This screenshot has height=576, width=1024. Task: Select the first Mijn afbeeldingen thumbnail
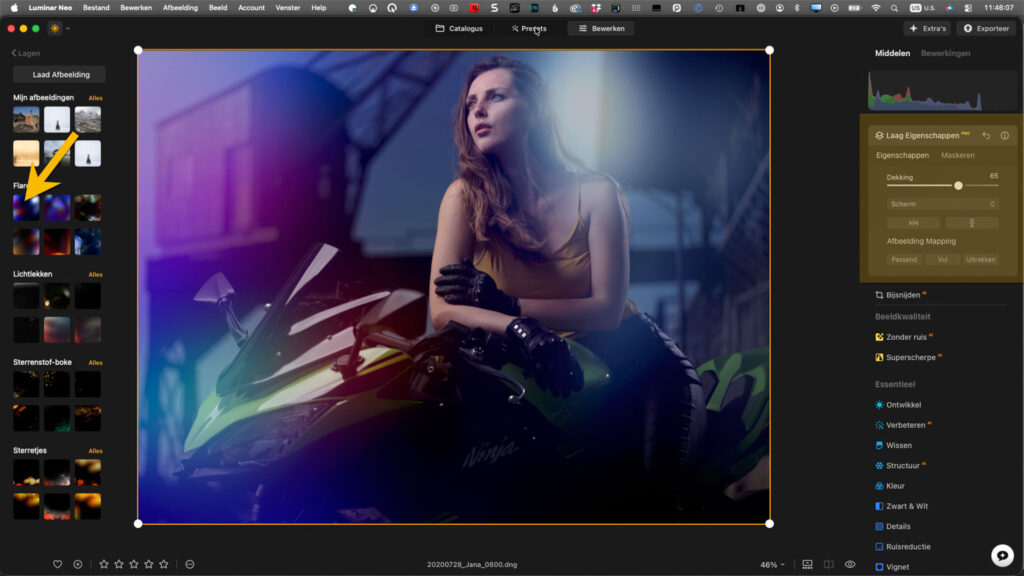[26, 120]
